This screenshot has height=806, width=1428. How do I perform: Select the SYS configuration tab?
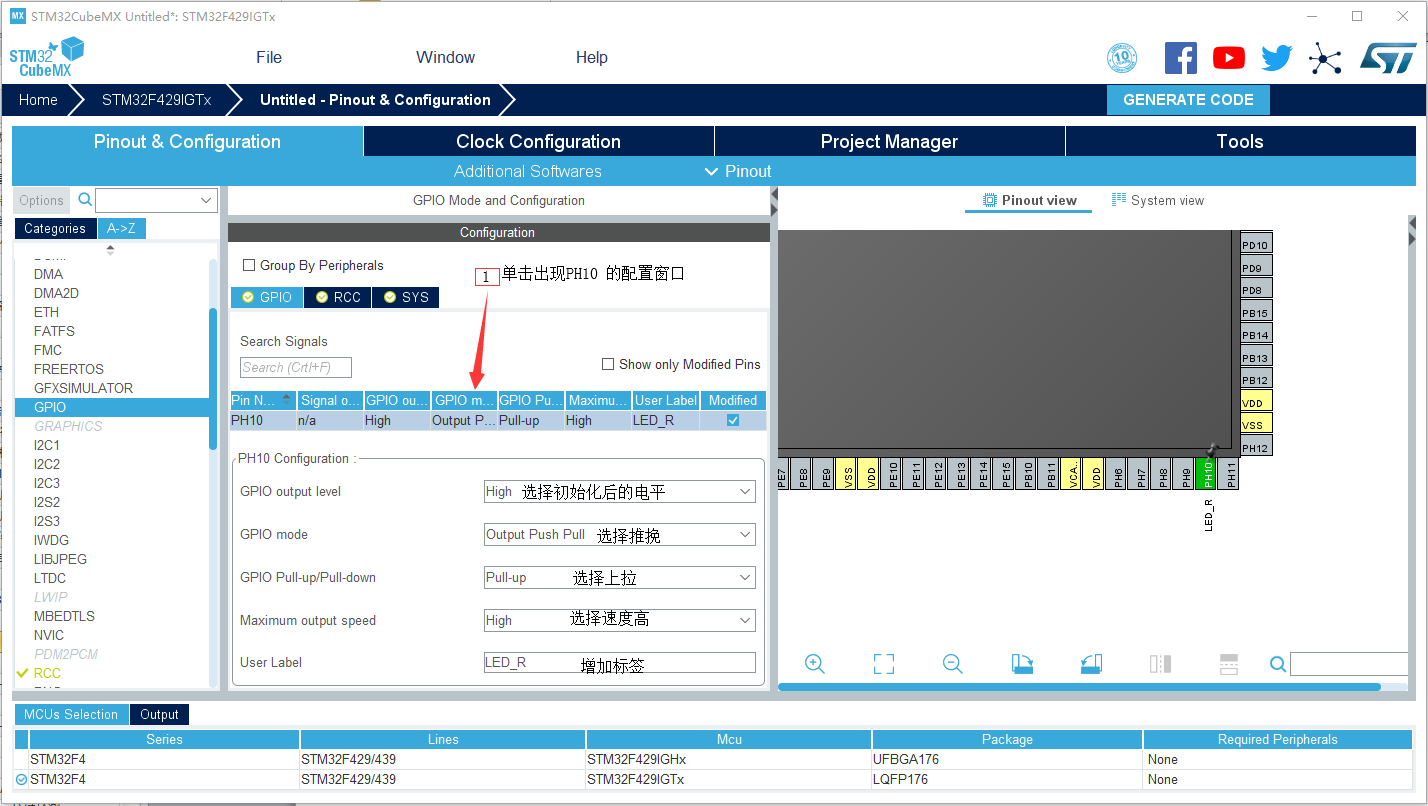click(x=405, y=297)
